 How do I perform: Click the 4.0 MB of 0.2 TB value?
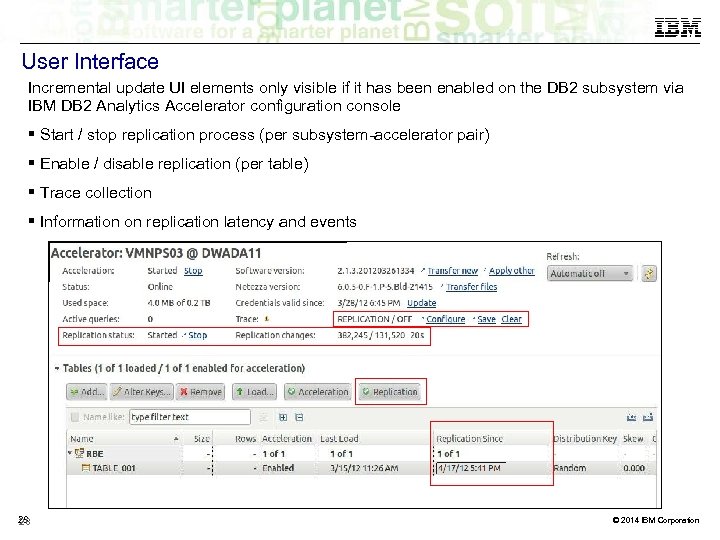coord(179,303)
